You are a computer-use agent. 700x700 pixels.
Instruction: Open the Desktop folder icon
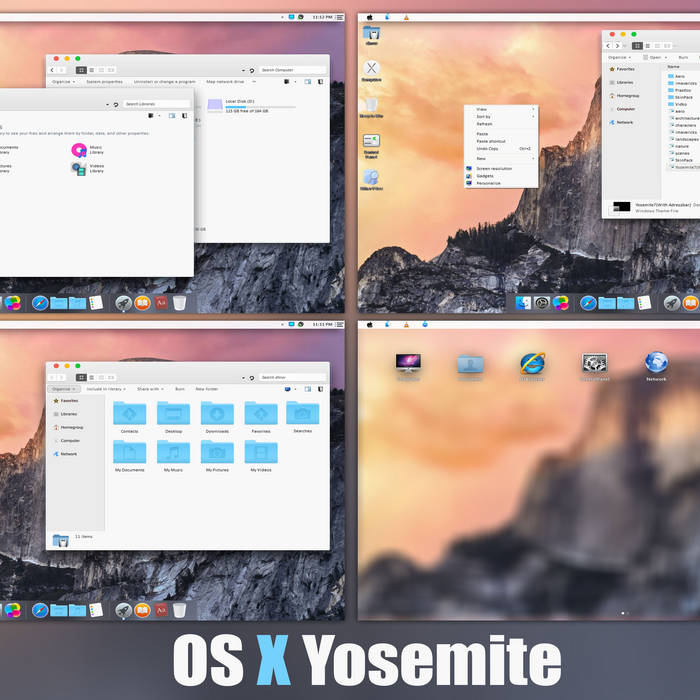pos(173,413)
